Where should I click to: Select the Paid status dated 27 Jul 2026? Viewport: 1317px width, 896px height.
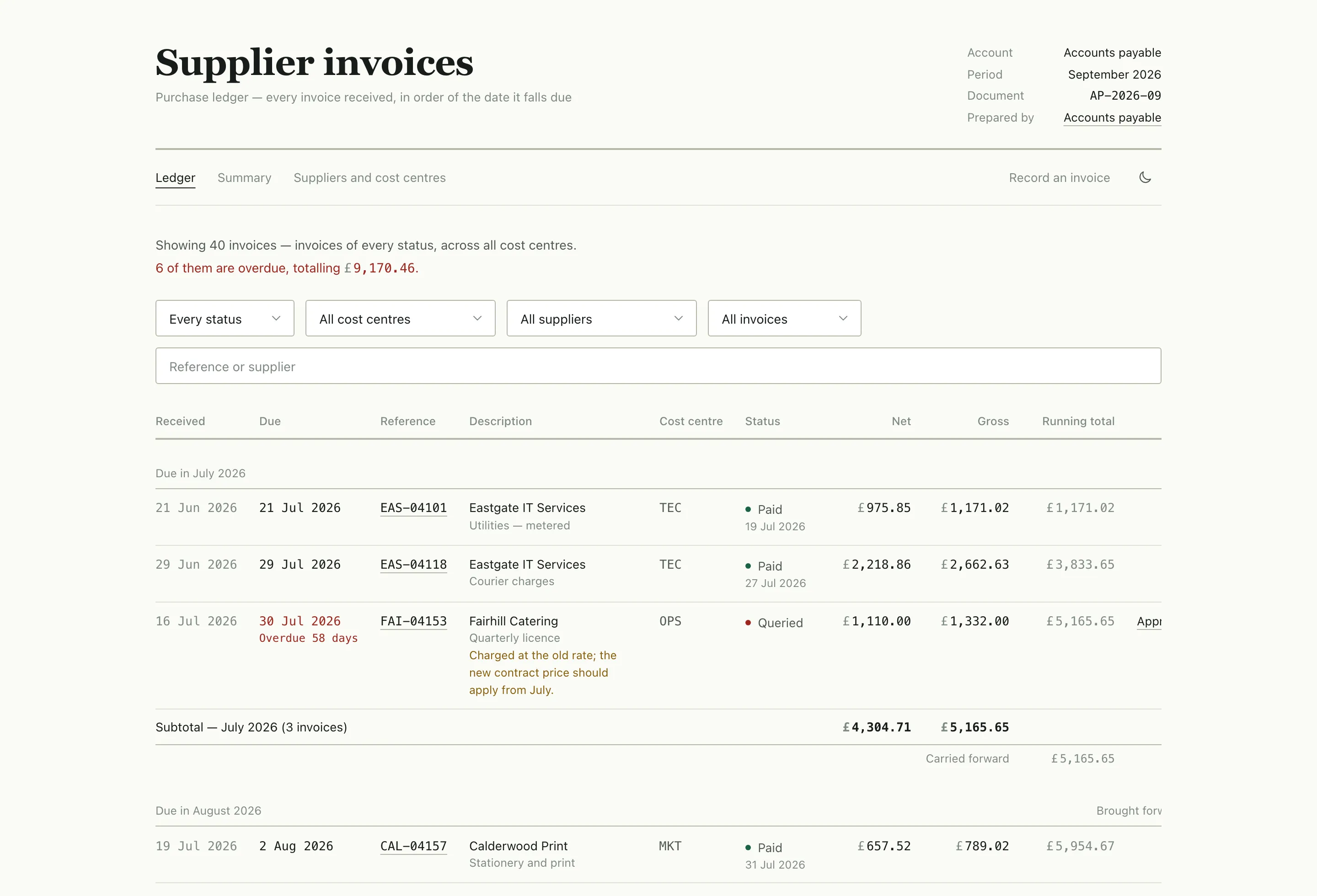click(x=763, y=566)
